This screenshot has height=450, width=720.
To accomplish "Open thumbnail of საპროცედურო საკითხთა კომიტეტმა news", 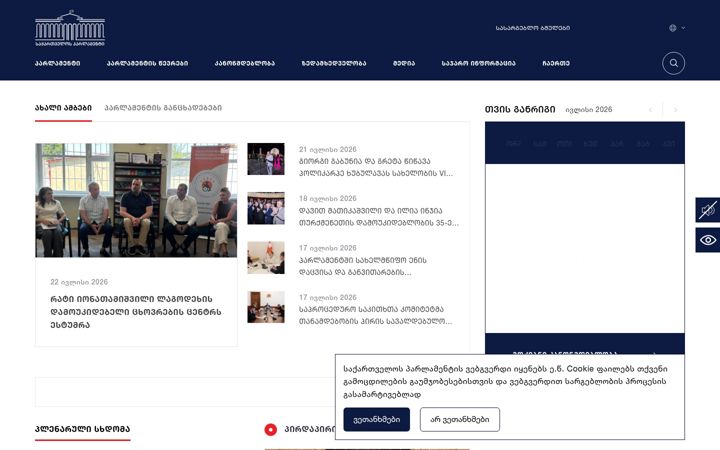I will [x=266, y=307].
